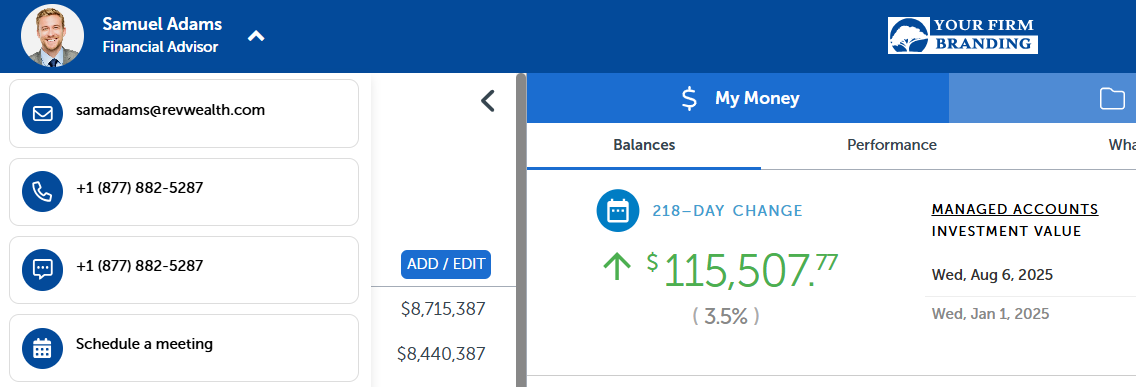
Task: Click the vertical panel scrollbar
Action: click(x=521, y=230)
